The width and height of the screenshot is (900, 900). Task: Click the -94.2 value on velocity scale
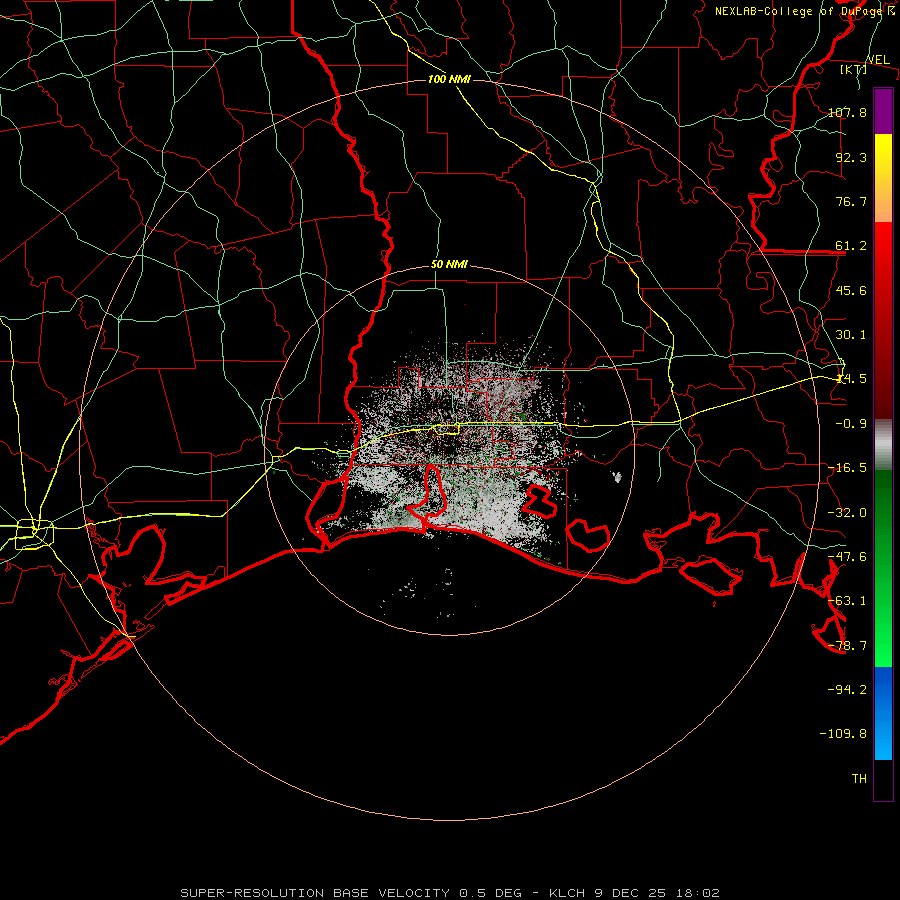tap(847, 689)
